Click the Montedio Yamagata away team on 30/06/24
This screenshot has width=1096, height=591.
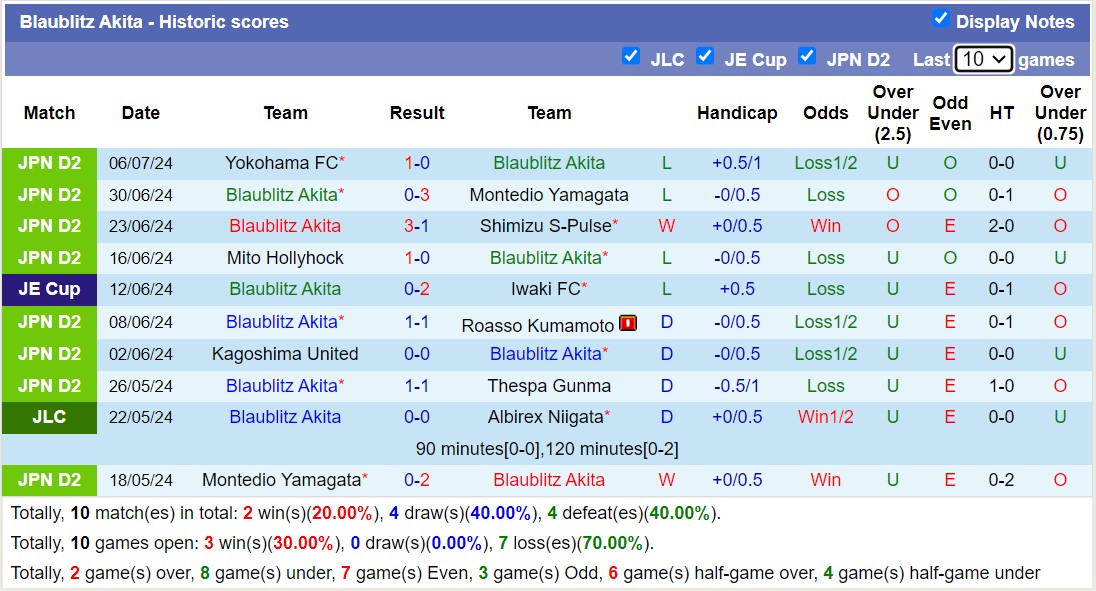pos(549,195)
